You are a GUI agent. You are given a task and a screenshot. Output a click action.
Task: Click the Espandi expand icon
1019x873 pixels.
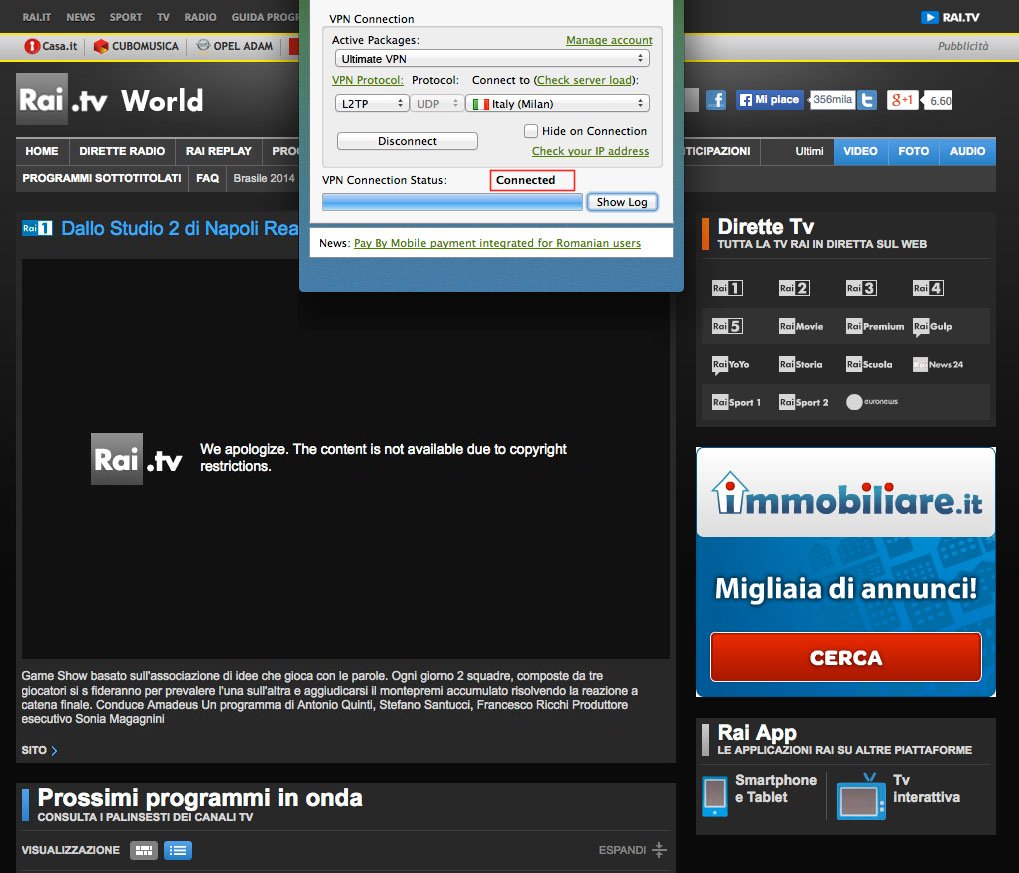point(659,850)
